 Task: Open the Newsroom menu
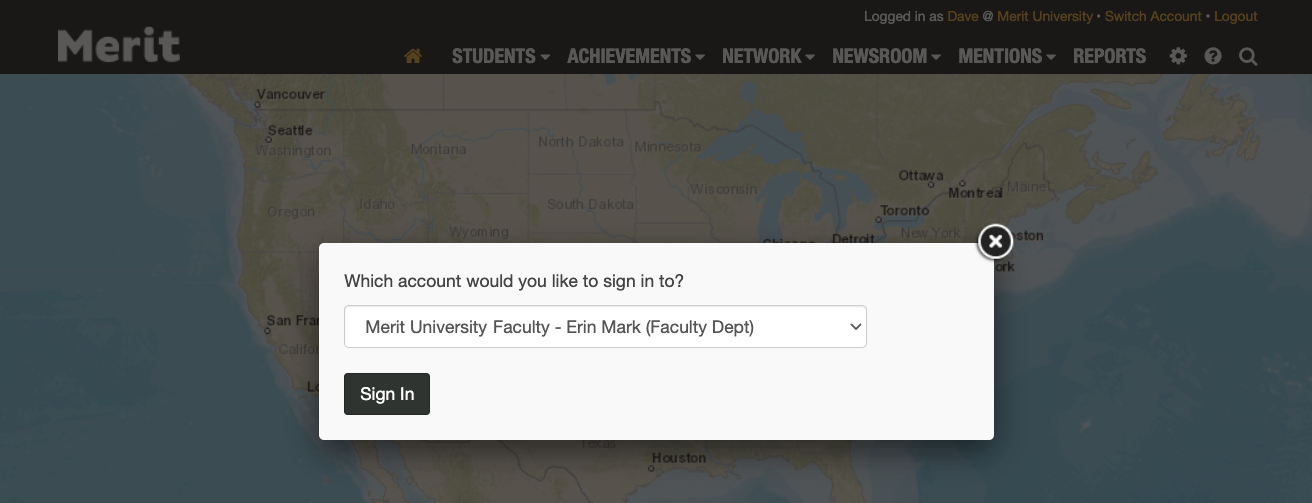click(886, 57)
